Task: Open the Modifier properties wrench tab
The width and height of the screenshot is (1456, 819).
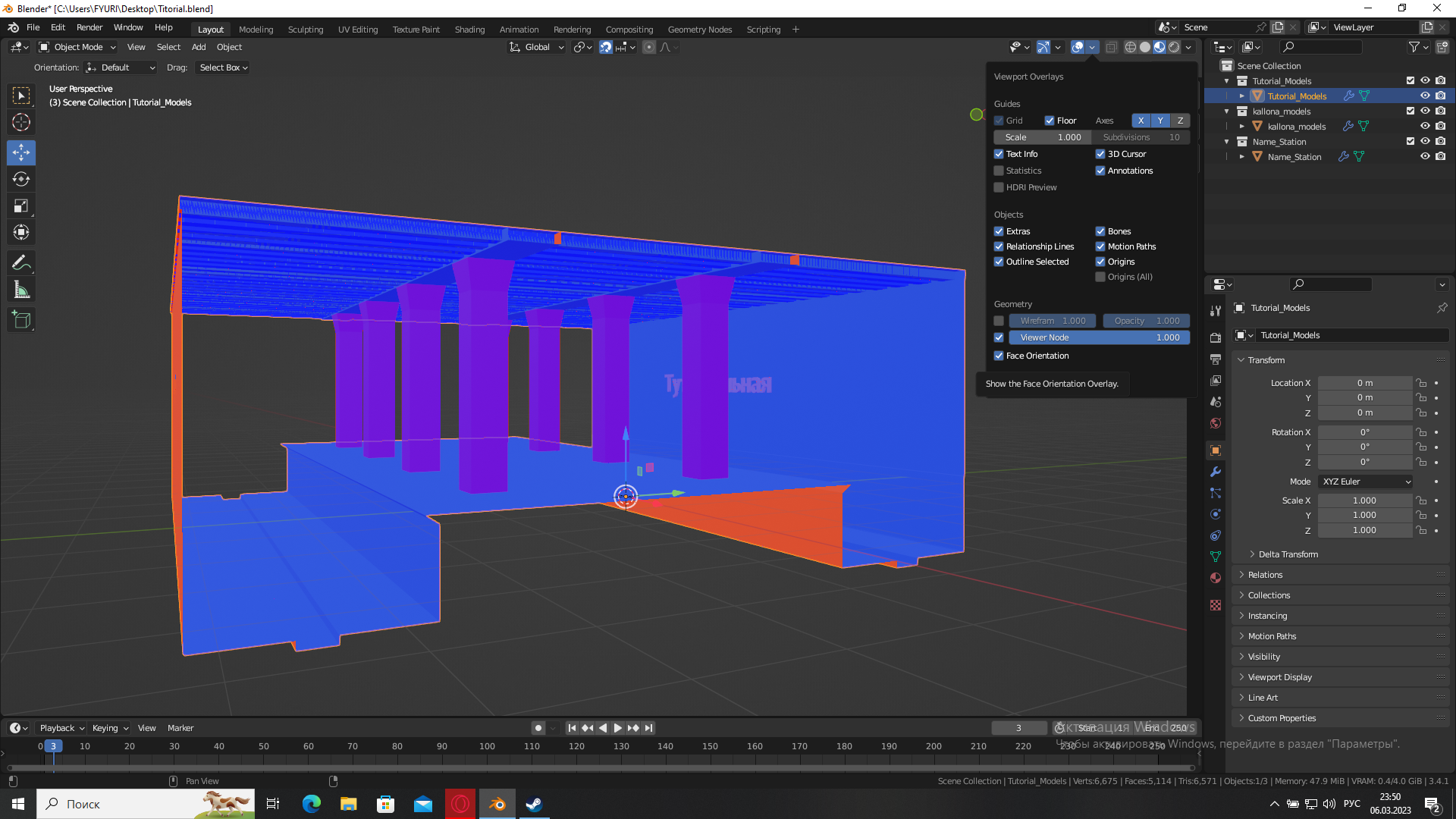Action: (1216, 472)
